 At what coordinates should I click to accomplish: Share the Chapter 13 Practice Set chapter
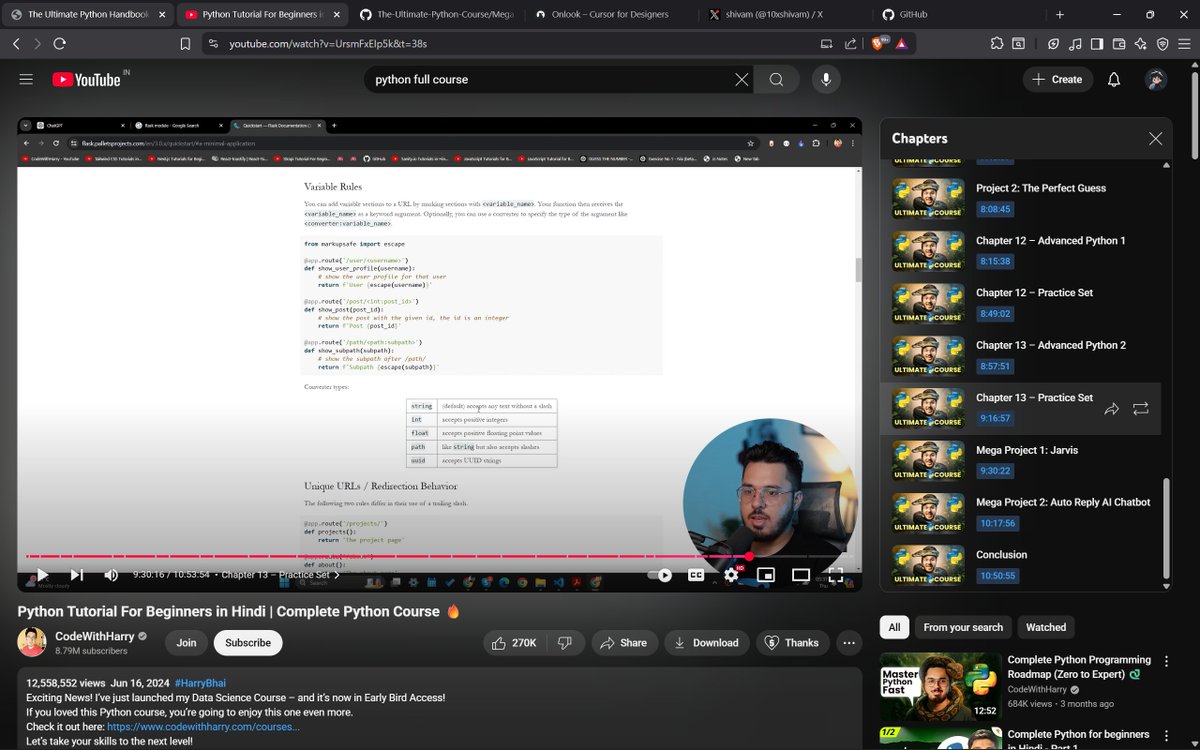tap(1112, 408)
